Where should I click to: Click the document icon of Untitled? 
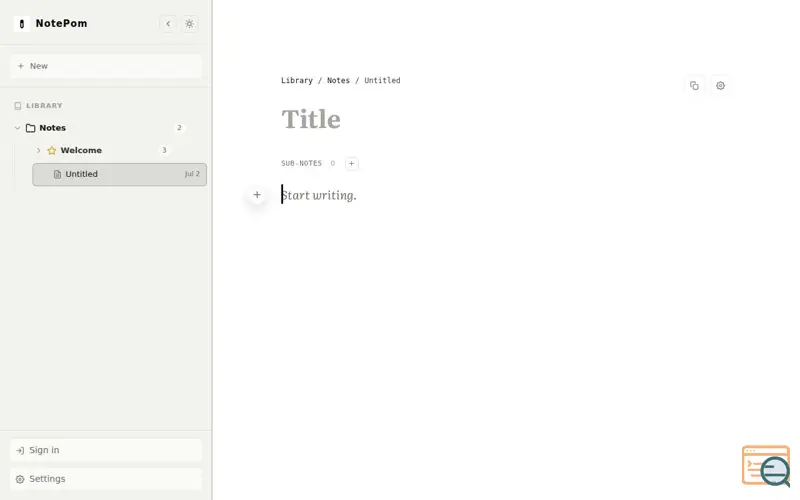pyautogui.click(x=57, y=174)
